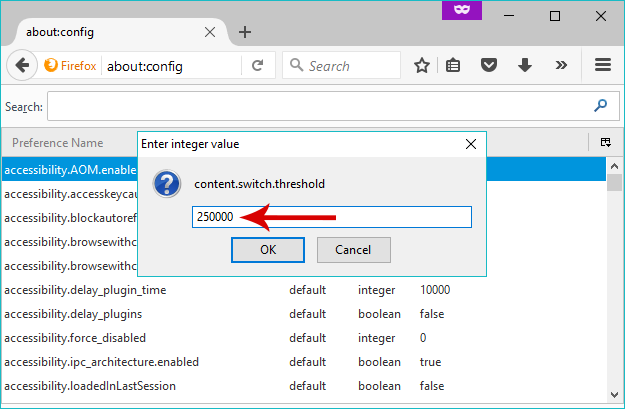Image resolution: width=625 pixels, height=409 pixels.
Task: Save page to Pocket icon
Action: tap(489, 65)
